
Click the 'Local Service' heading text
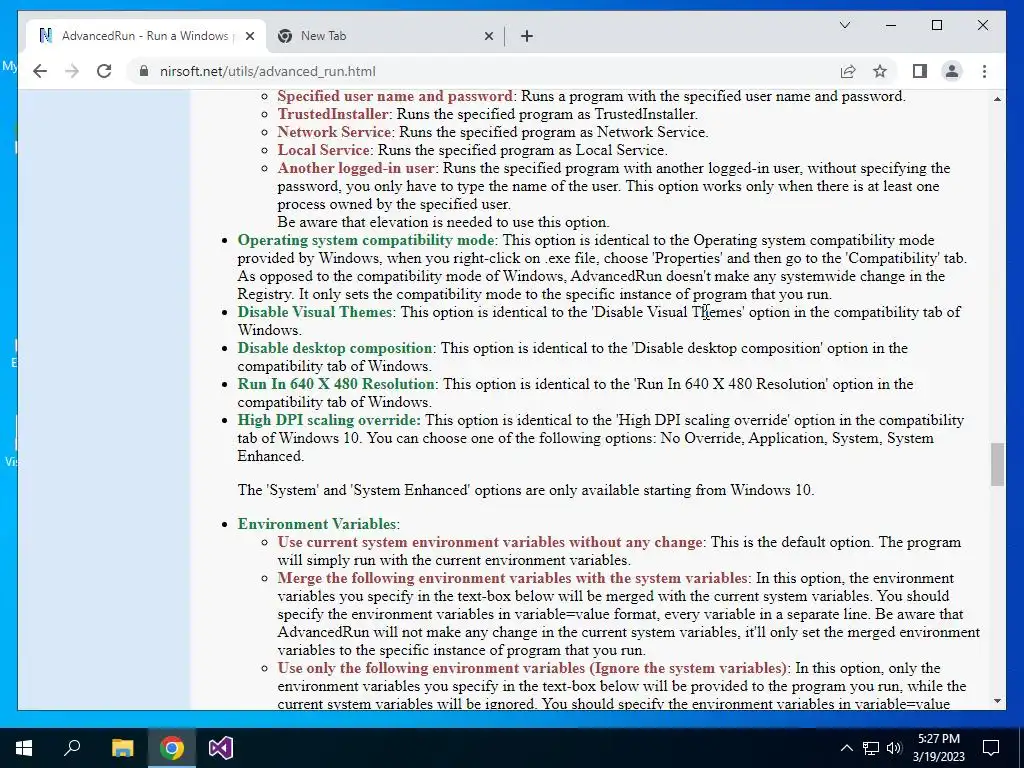tap(324, 150)
